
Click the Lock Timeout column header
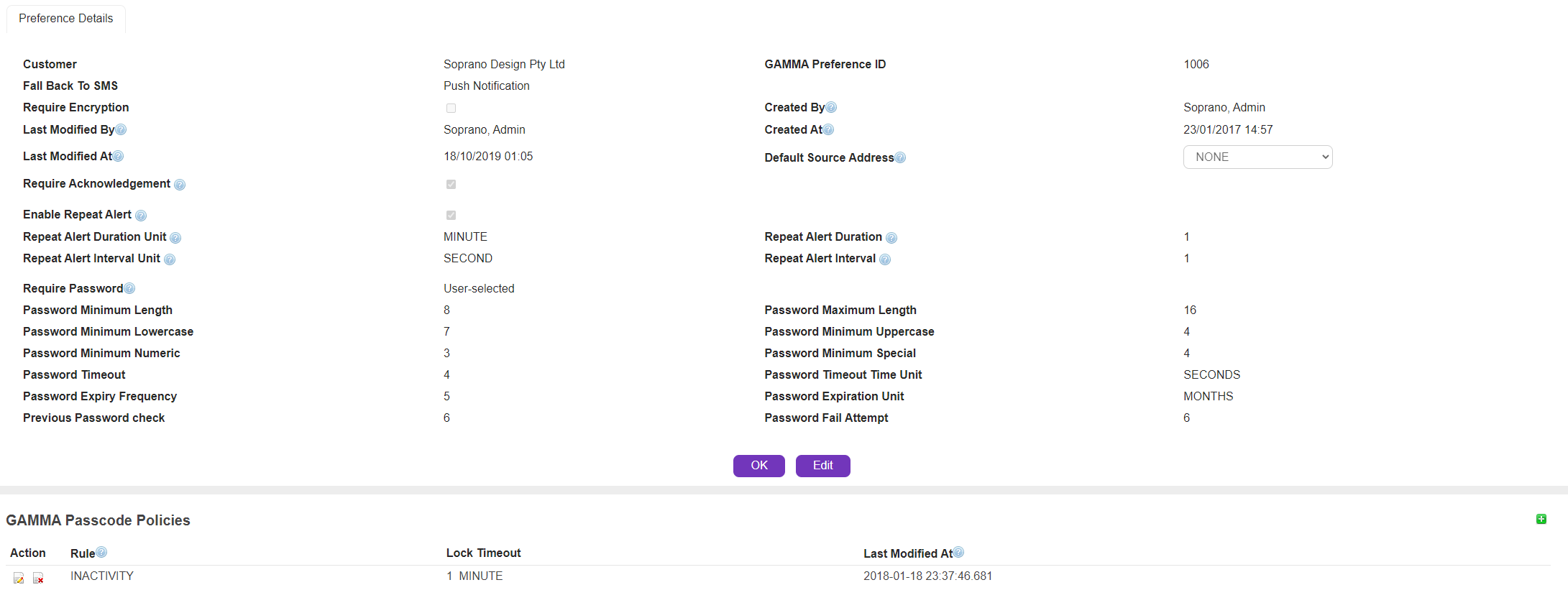pos(483,553)
